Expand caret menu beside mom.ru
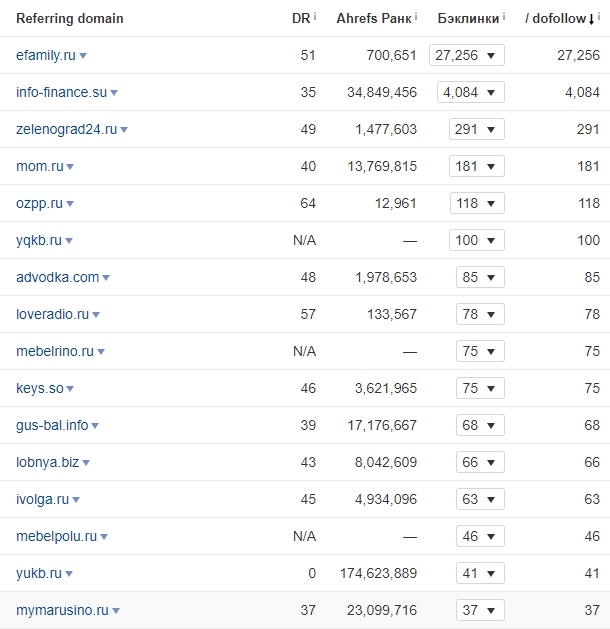The image size is (610, 629). tap(70, 166)
